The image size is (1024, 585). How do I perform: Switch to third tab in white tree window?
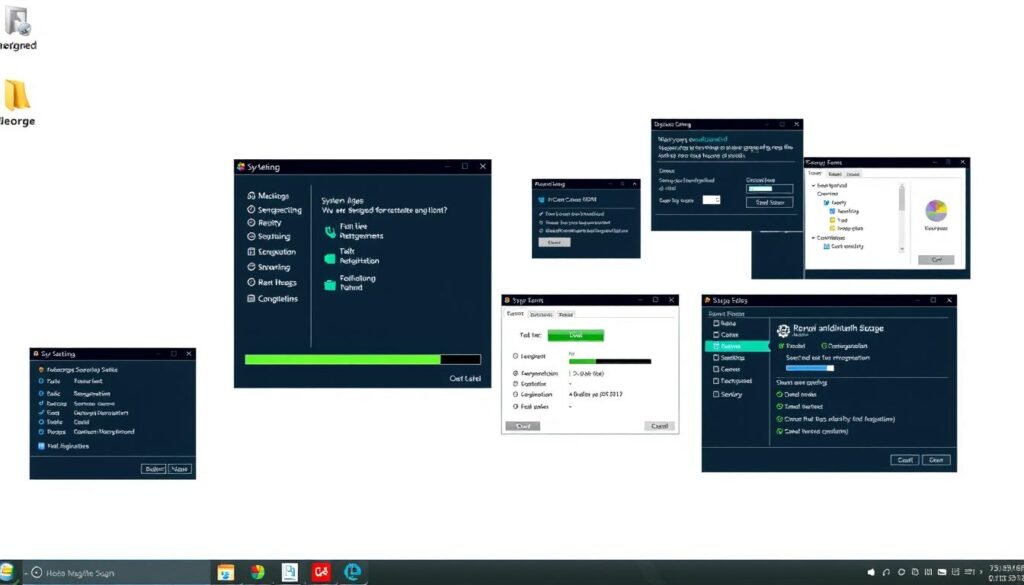(x=853, y=174)
